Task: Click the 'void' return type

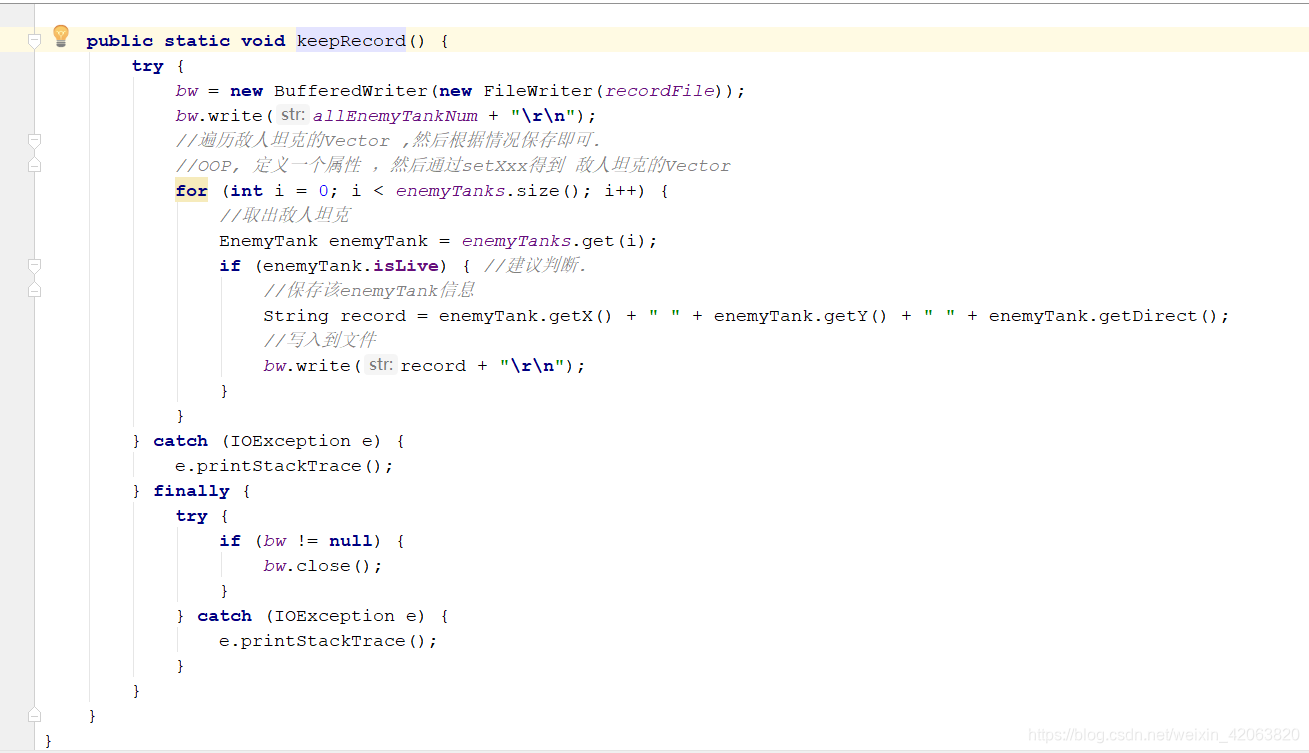Action: [x=263, y=41]
